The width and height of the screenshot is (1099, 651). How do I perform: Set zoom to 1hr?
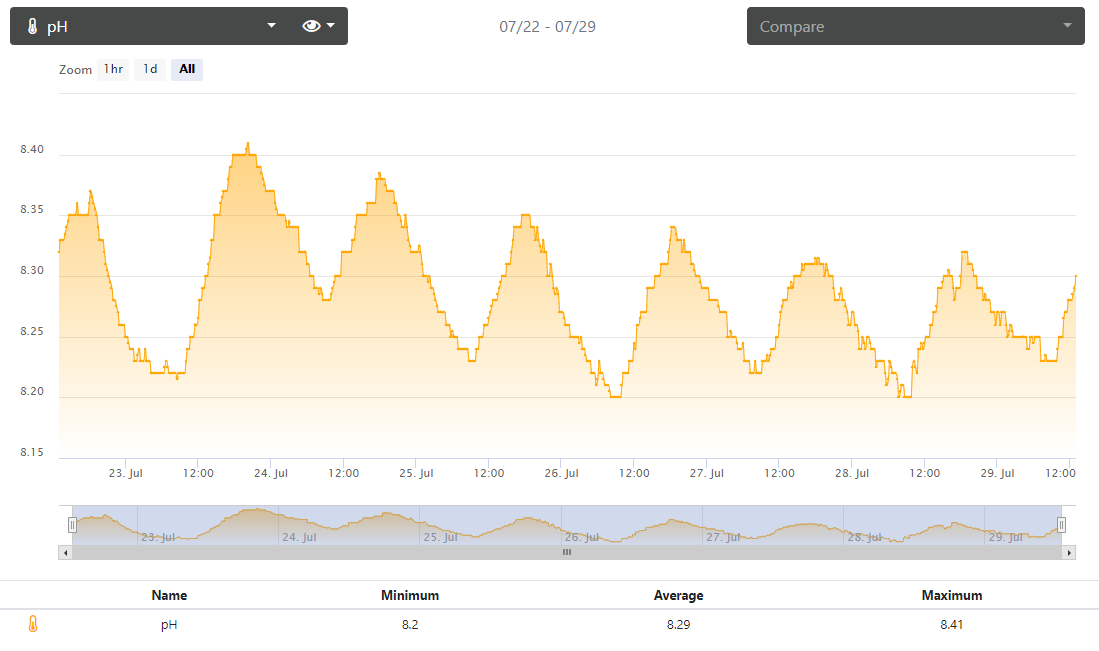click(x=113, y=69)
